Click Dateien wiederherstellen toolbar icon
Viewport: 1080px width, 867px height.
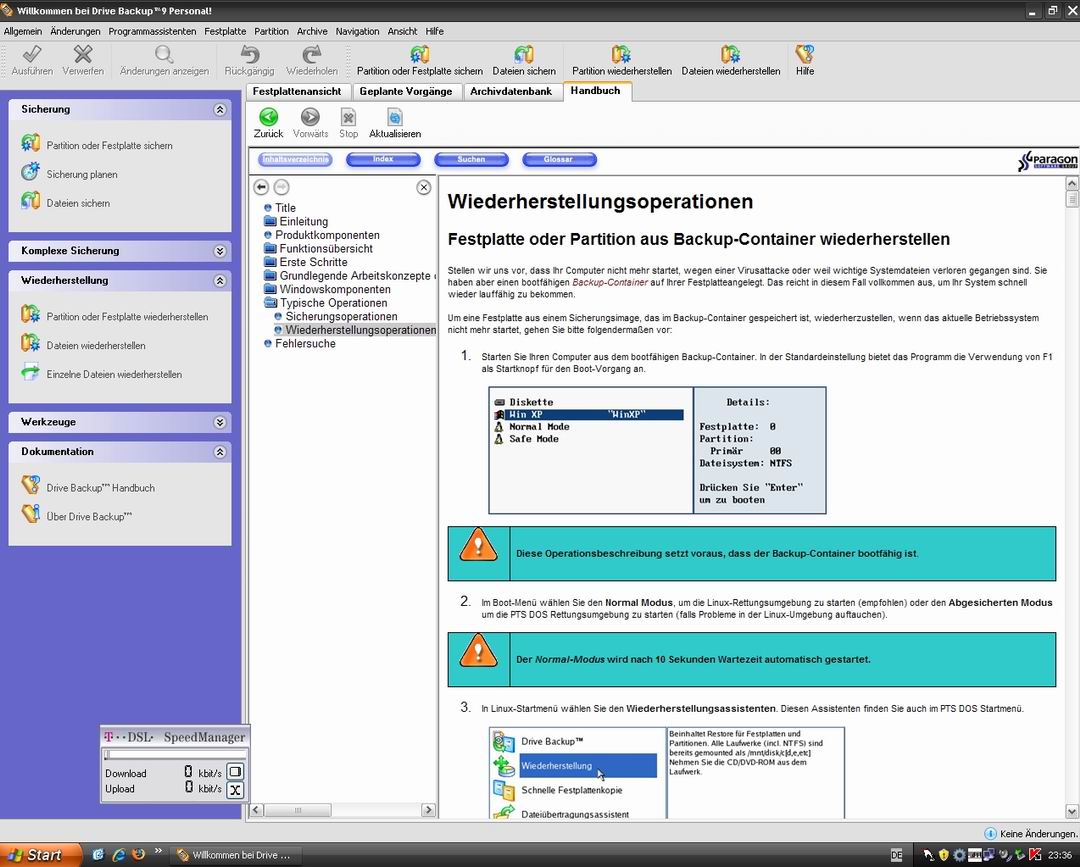coord(730,54)
